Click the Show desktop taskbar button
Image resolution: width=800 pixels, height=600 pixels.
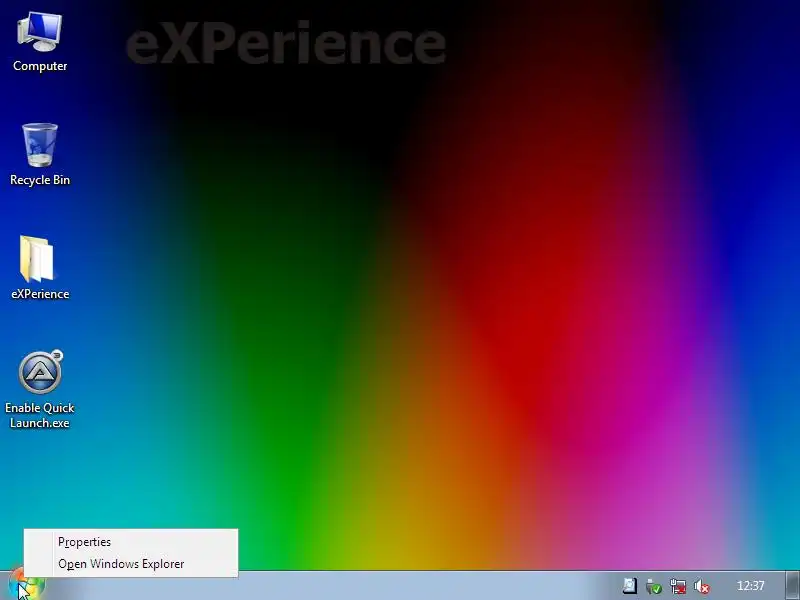click(792, 586)
